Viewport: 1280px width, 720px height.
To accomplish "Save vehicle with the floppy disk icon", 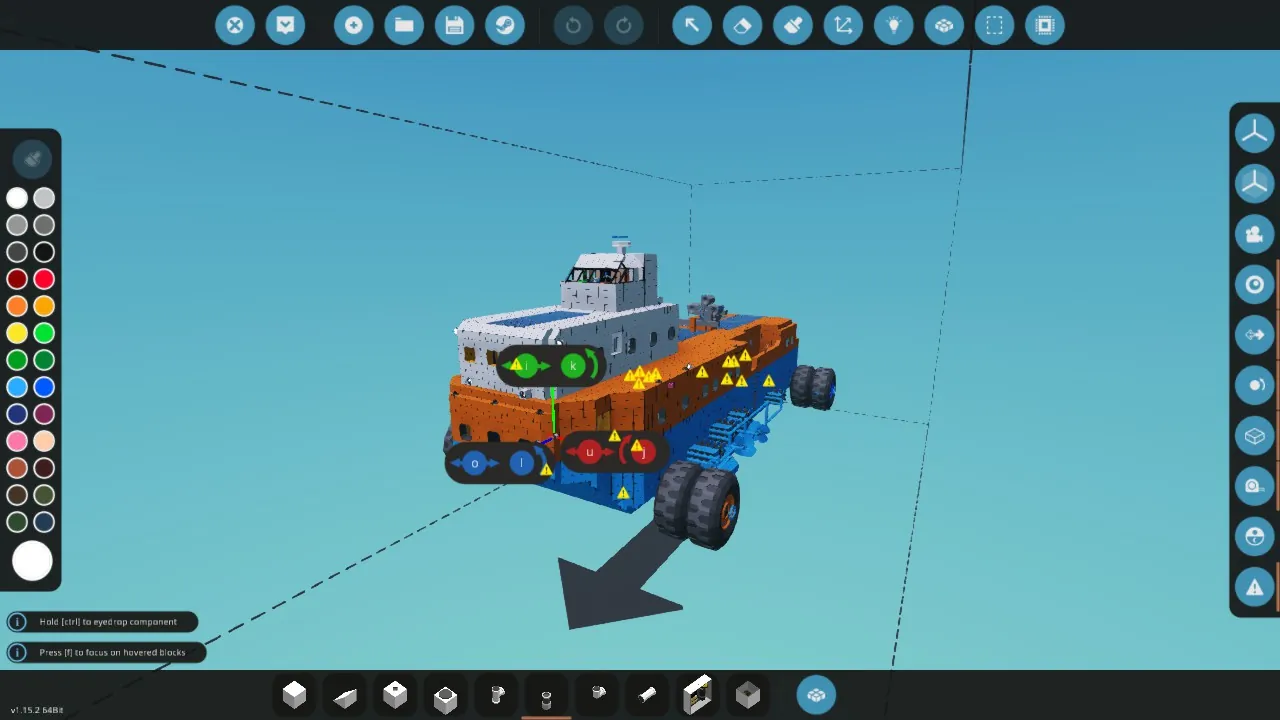I will pyautogui.click(x=455, y=25).
